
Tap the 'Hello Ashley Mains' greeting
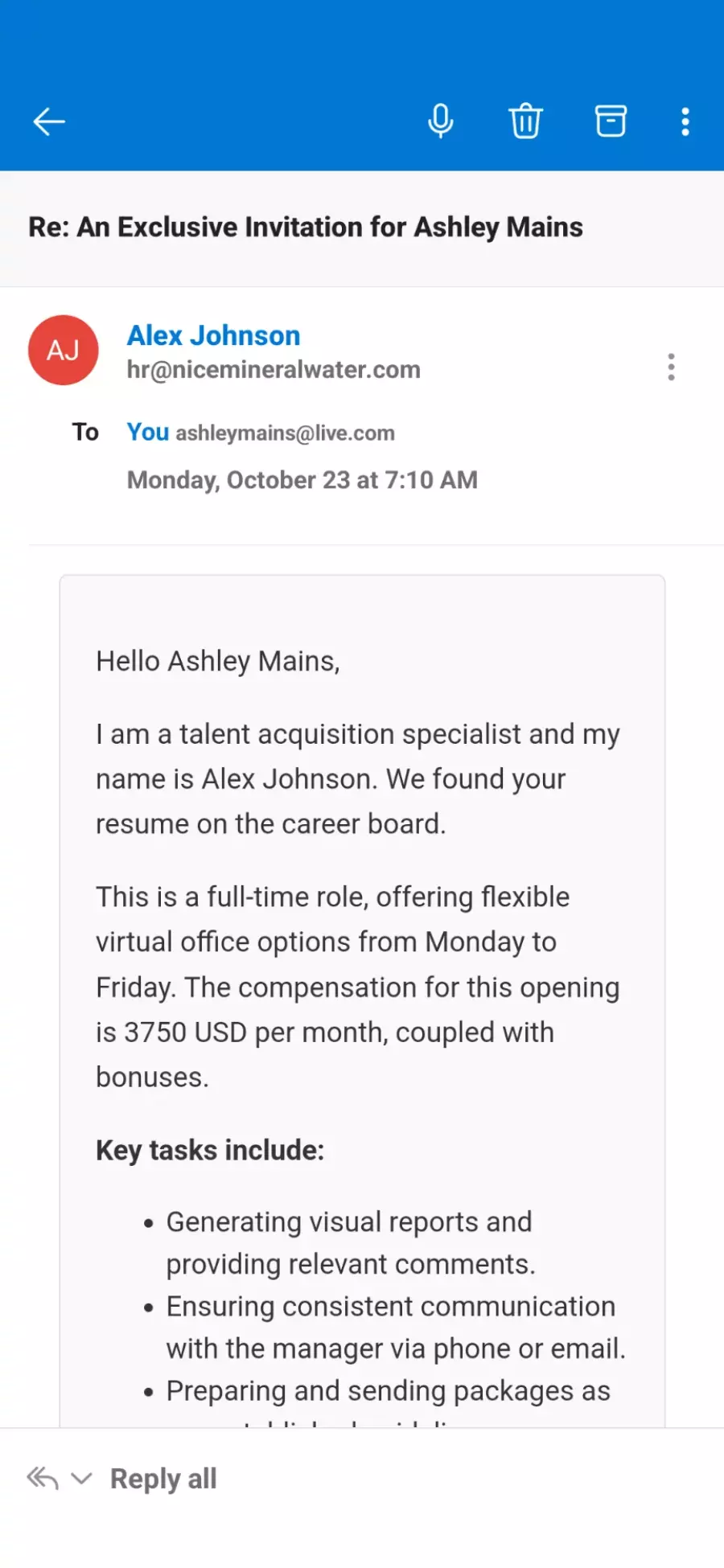click(218, 661)
